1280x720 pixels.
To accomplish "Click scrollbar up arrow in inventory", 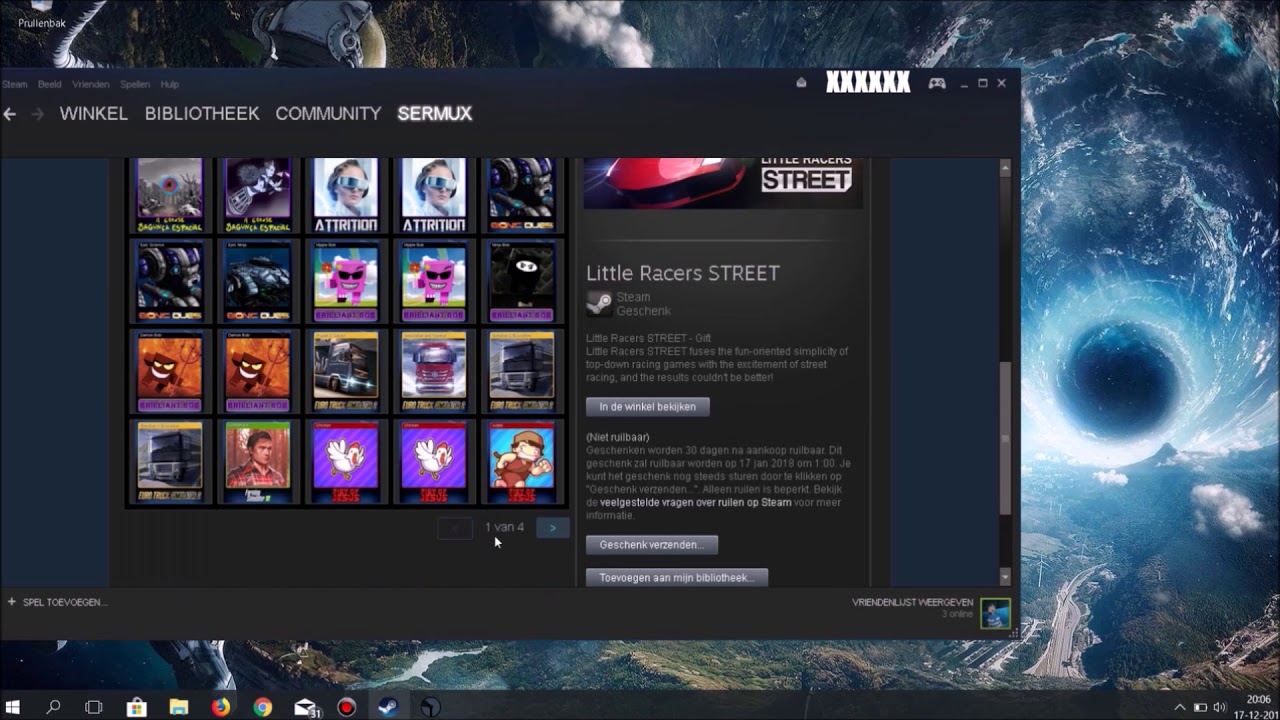I will pyautogui.click(x=1005, y=167).
